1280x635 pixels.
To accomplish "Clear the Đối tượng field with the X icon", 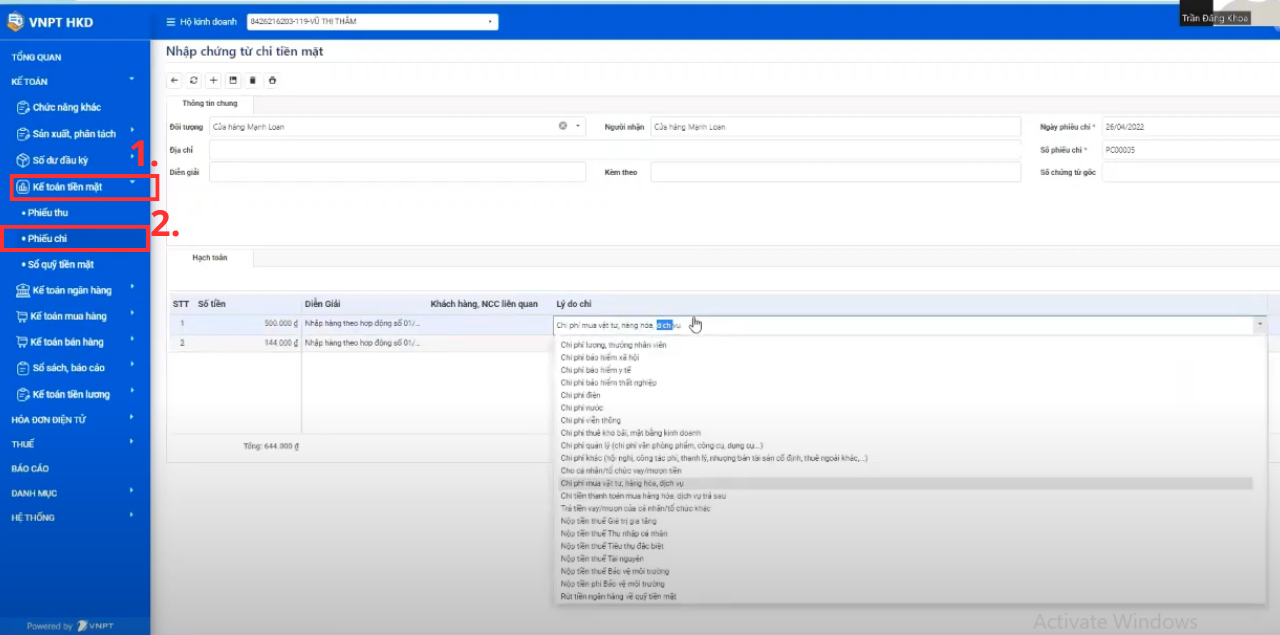I will pos(563,126).
